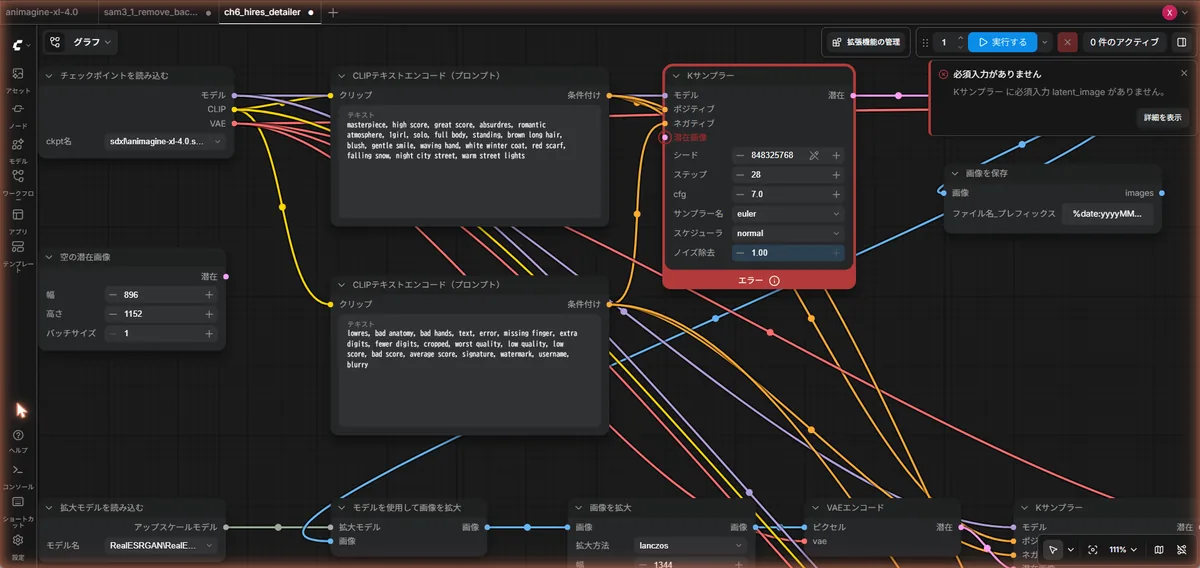Click the KSampler error info icon
1200x568 pixels.
[774, 281]
